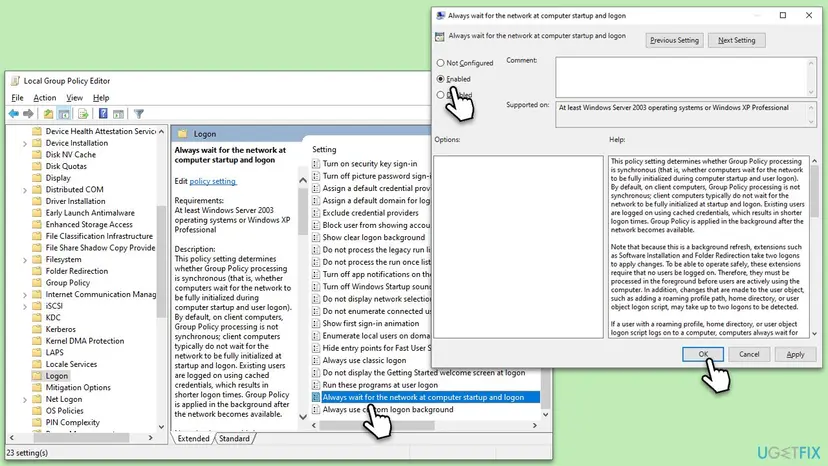828x466 pixels.
Task: Click policy icon beside 'Always use classic logon'
Action: (316, 360)
